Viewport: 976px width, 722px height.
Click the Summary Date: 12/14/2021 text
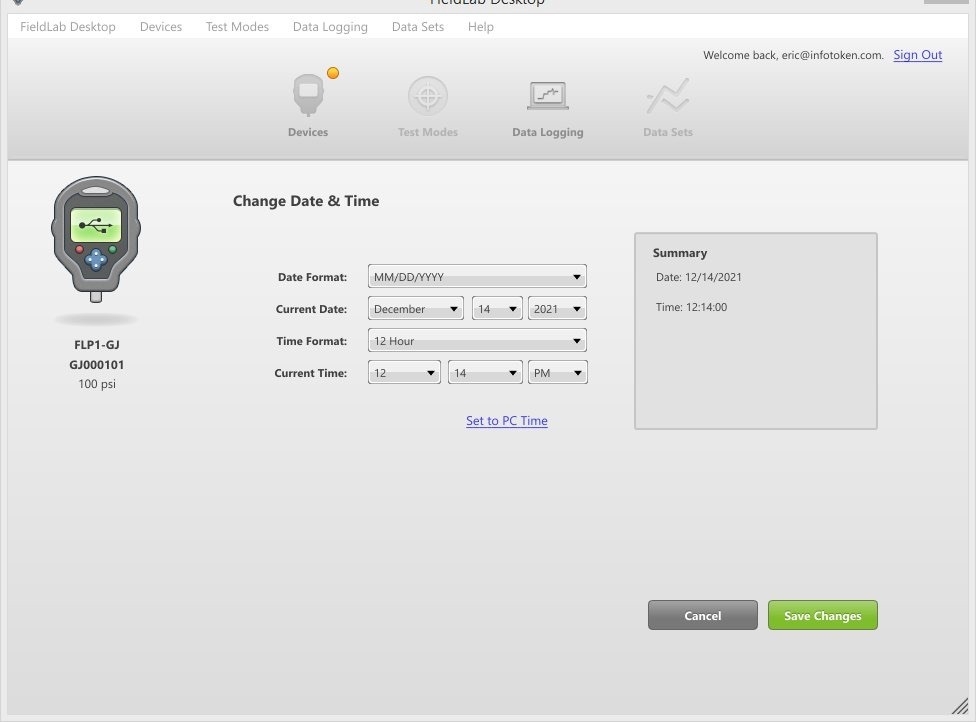tap(698, 277)
